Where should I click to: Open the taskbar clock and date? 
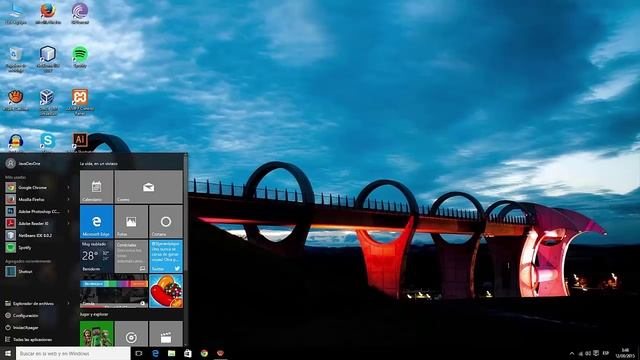point(624,353)
